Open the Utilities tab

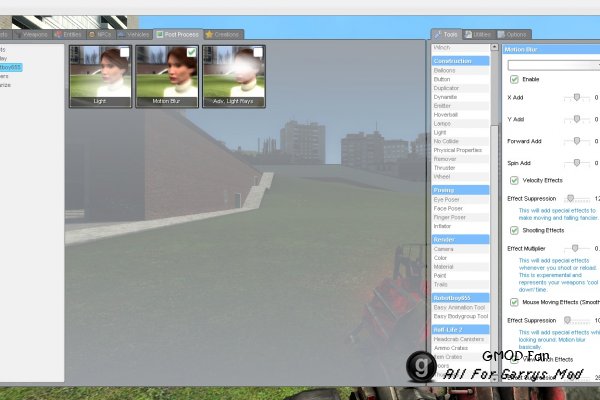click(x=478, y=34)
